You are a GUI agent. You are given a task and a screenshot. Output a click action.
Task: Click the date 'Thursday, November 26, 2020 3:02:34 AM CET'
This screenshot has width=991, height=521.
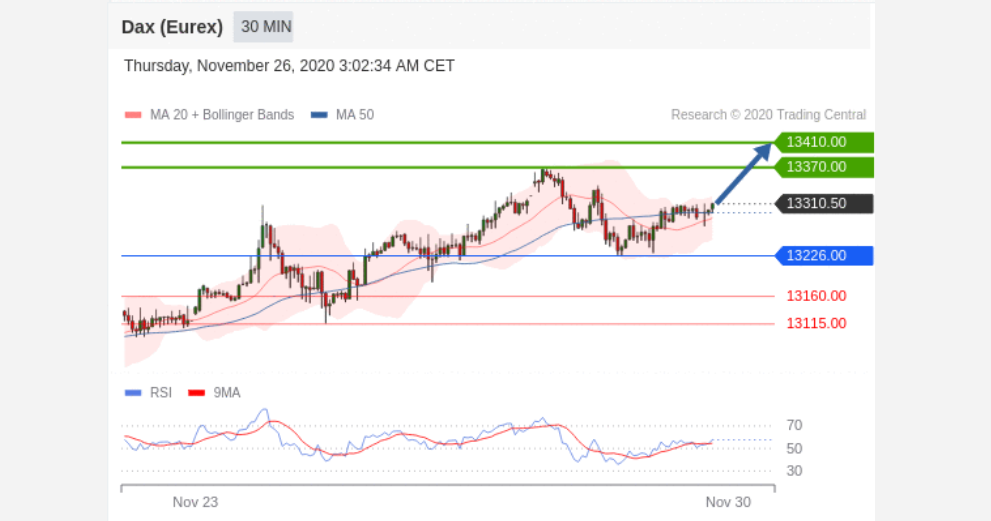click(x=289, y=66)
